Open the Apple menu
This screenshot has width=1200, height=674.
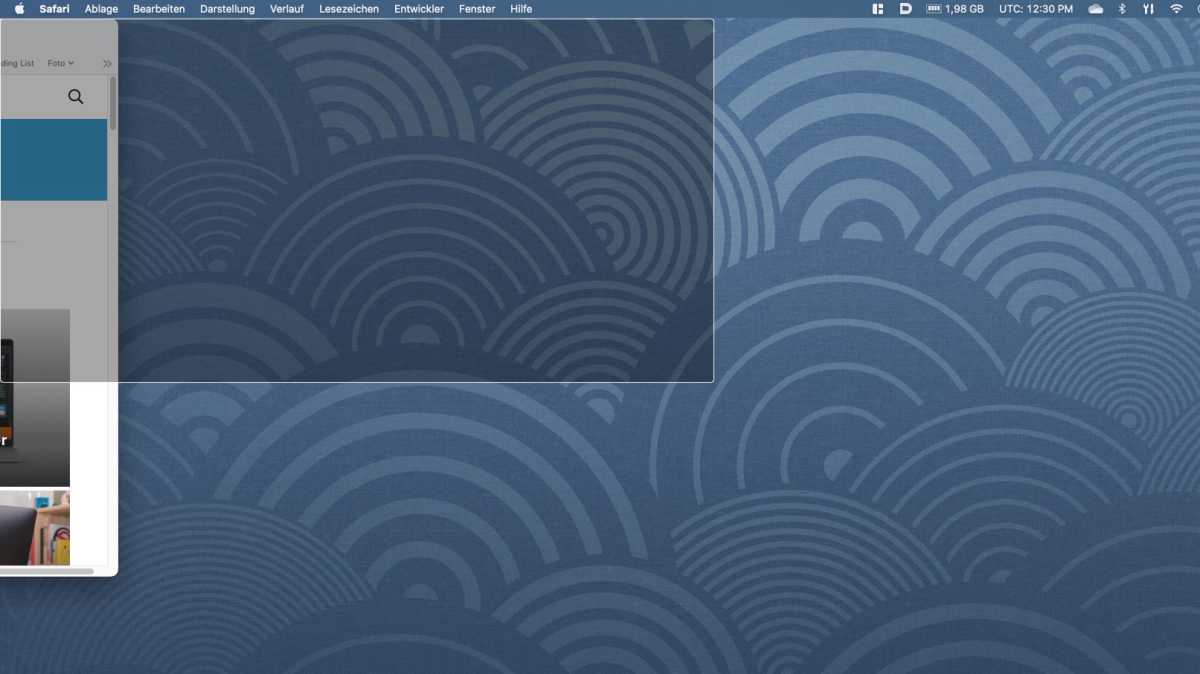(18, 9)
